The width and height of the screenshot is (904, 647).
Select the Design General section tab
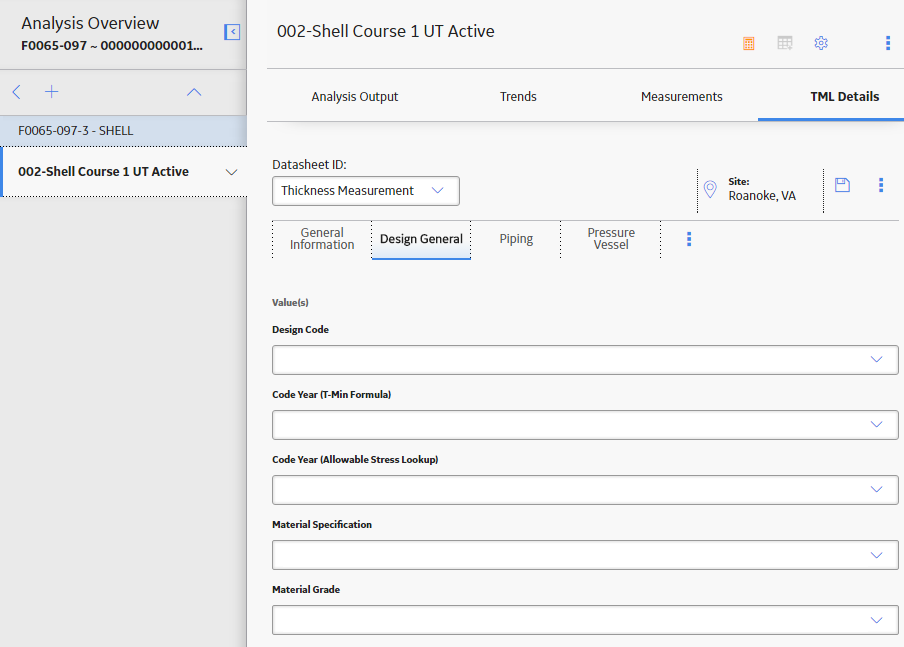421,239
